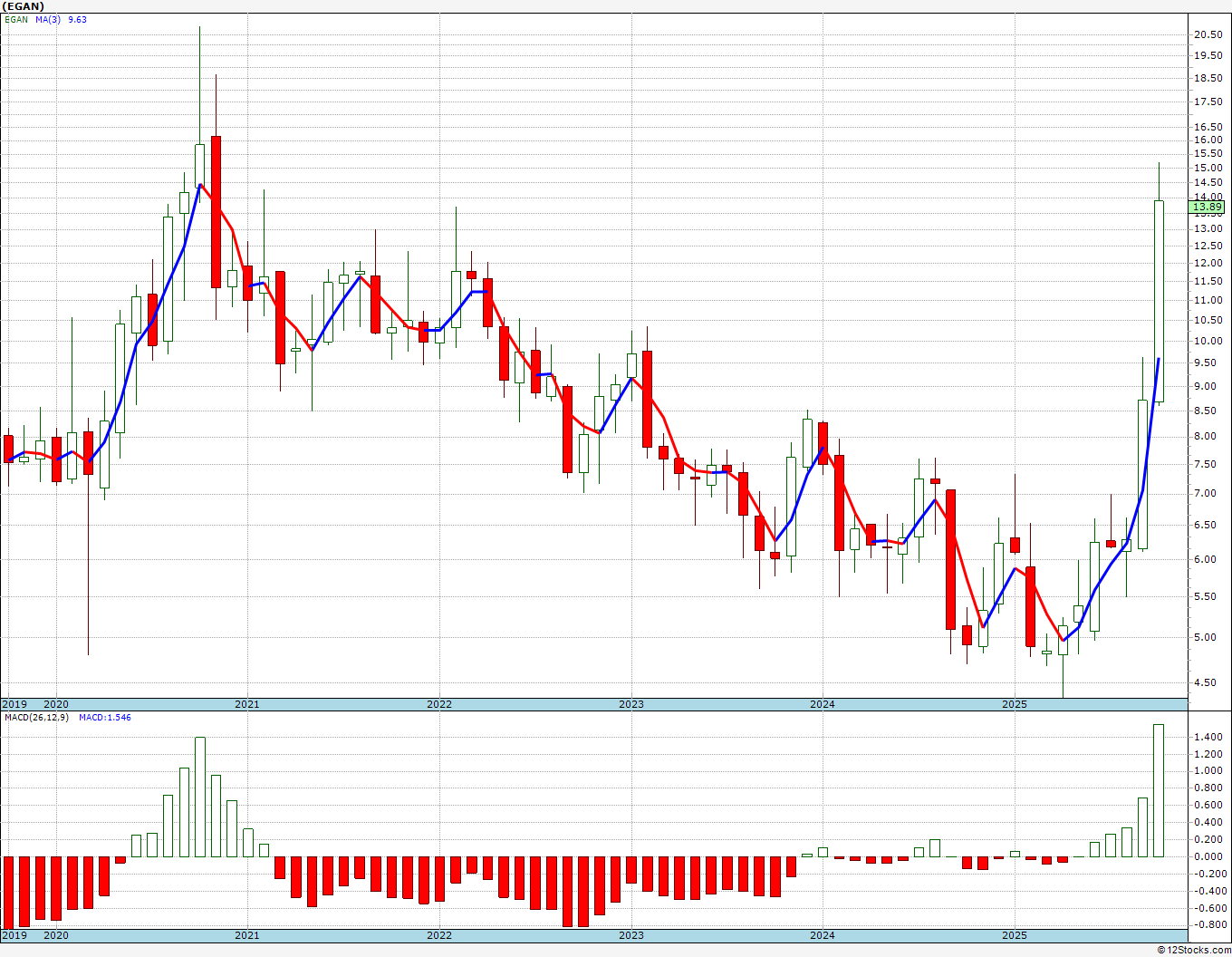Click the MACD:1.546 value label
The image size is (1232, 957).
click(104, 718)
